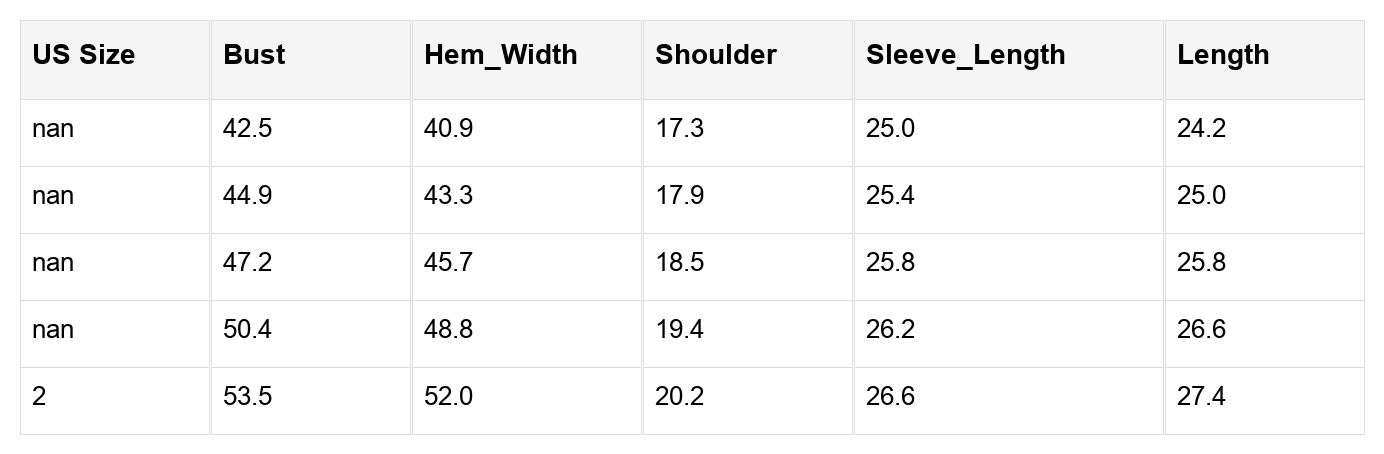Click the Hem_Width cell 52.0
Viewport: 1384px width, 454px height.
pos(448,397)
